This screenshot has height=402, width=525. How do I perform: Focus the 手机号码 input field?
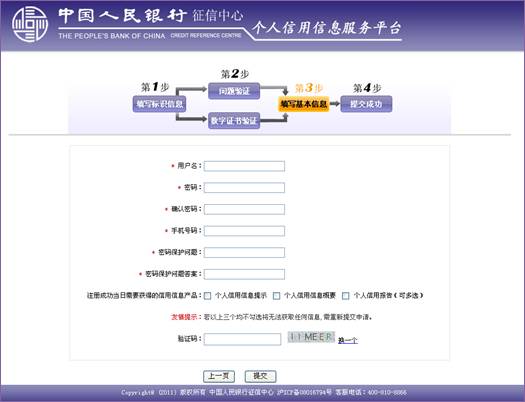(244, 231)
